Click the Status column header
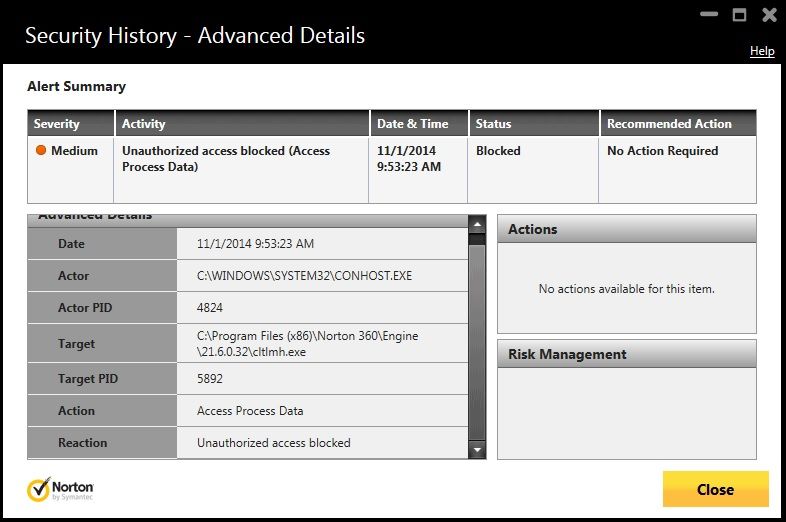This screenshot has width=786, height=522. point(493,124)
